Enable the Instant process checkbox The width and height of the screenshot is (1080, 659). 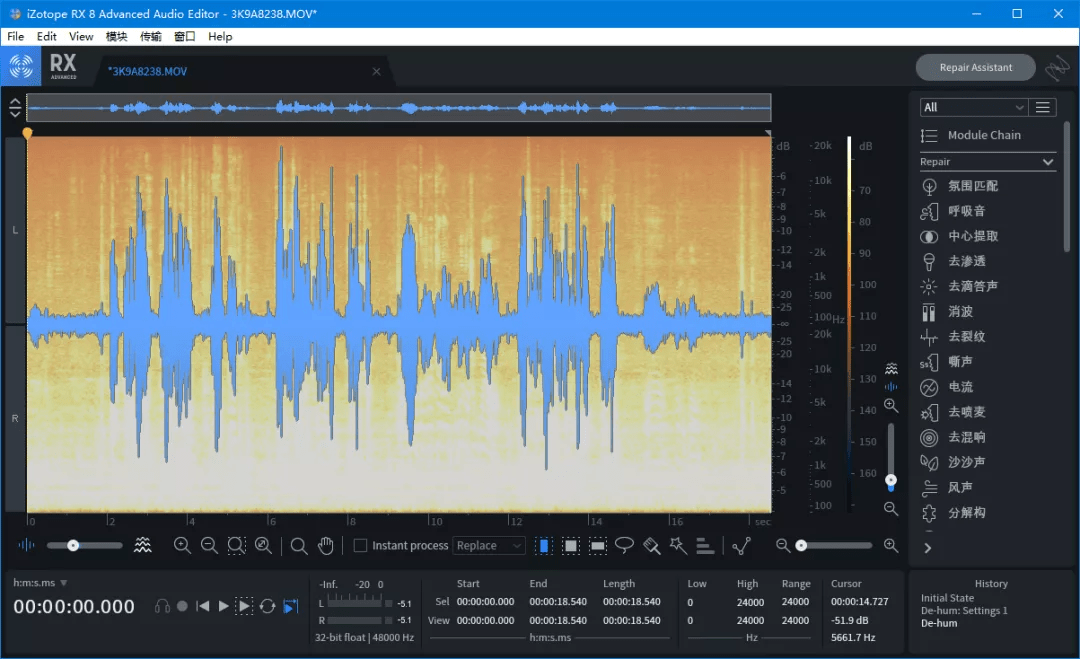click(x=360, y=545)
